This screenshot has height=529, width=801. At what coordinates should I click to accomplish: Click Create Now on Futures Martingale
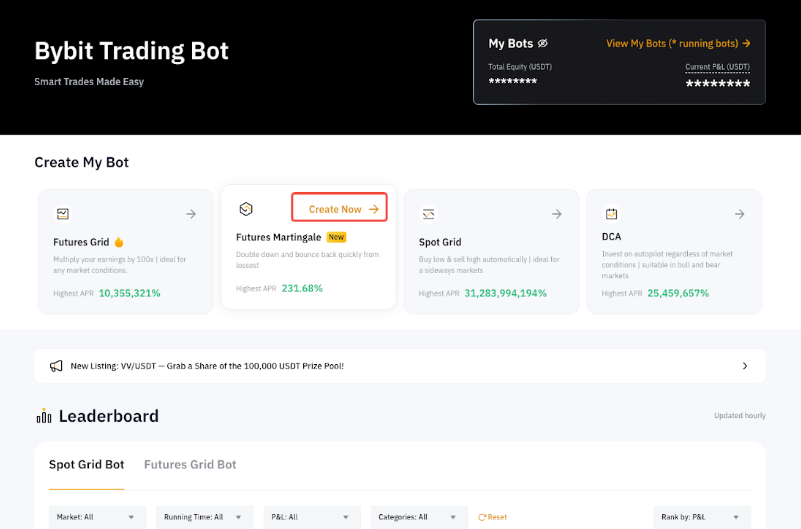coord(339,209)
